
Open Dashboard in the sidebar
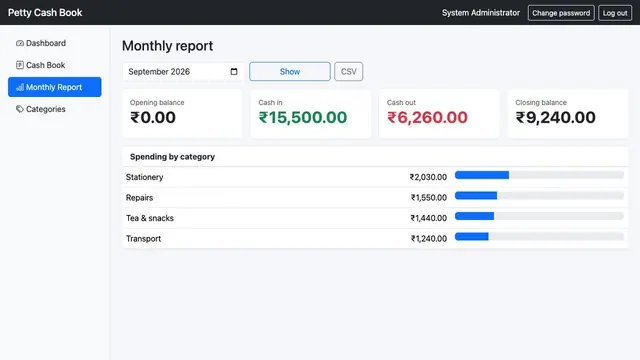[x=55, y=43]
